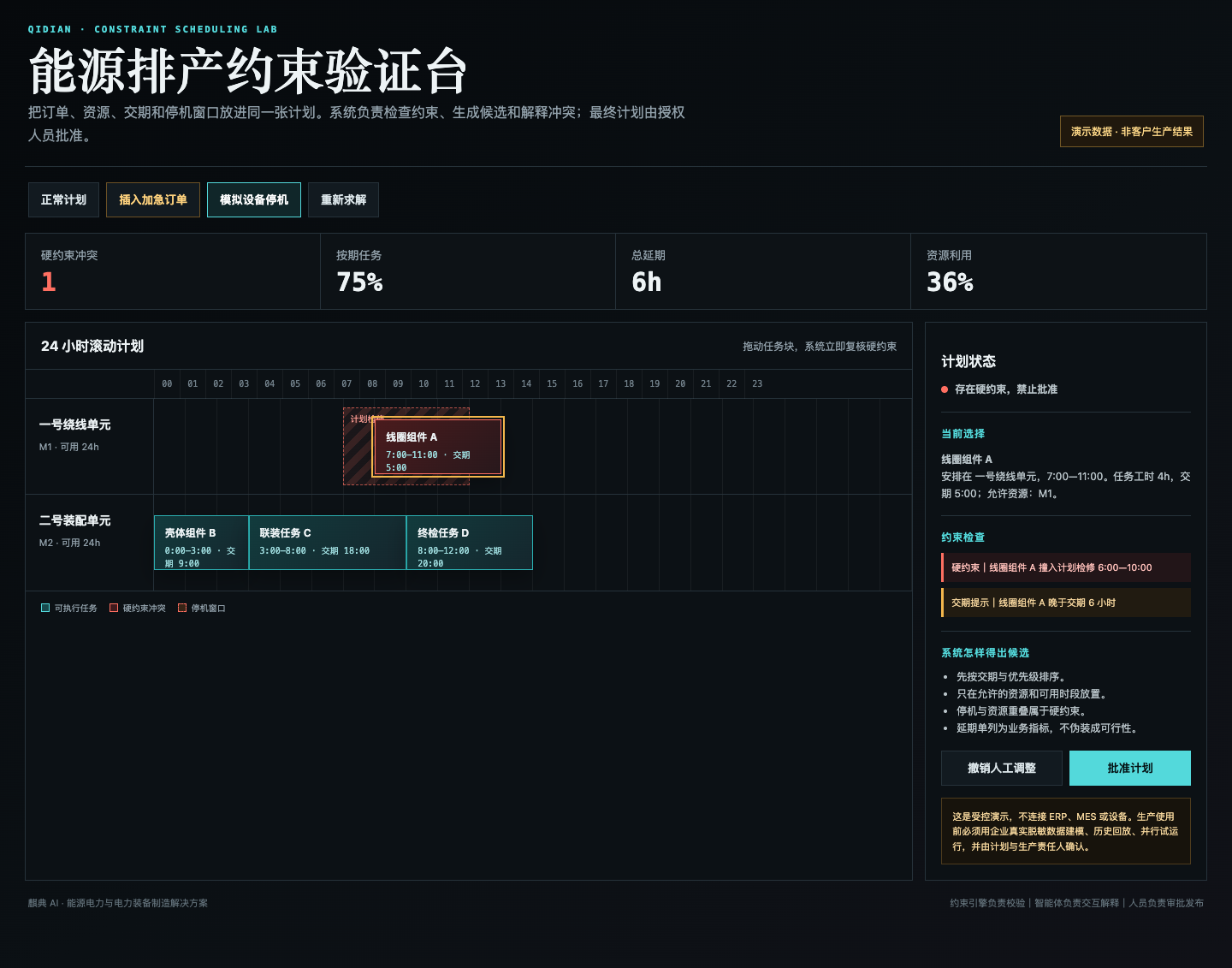Click the red status dot indicator
The width and height of the screenshot is (1232, 968).
[x=945, y=389]
